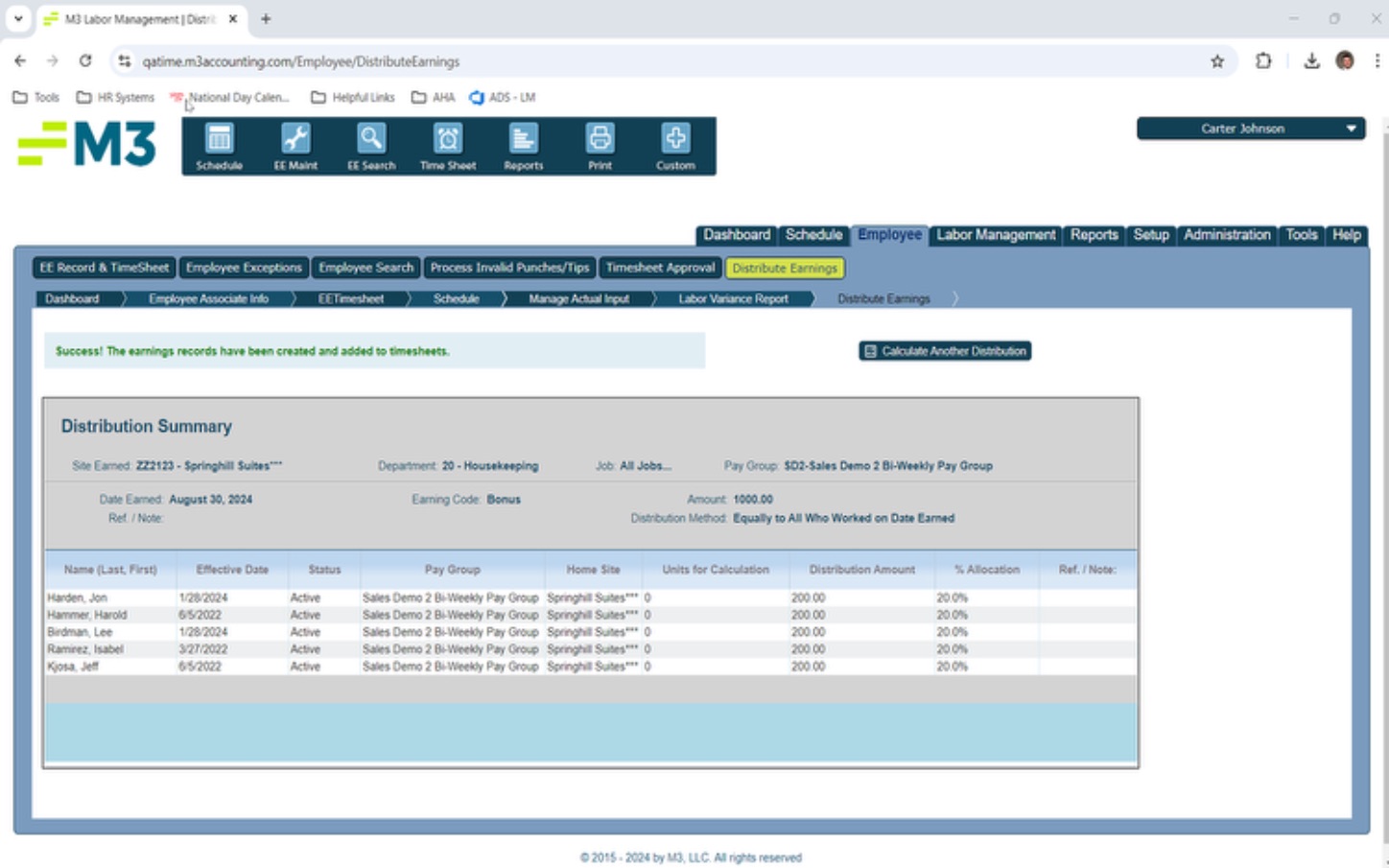Open browser extensions puzzle icon
1389x868 pixels.
(1263, 61)
